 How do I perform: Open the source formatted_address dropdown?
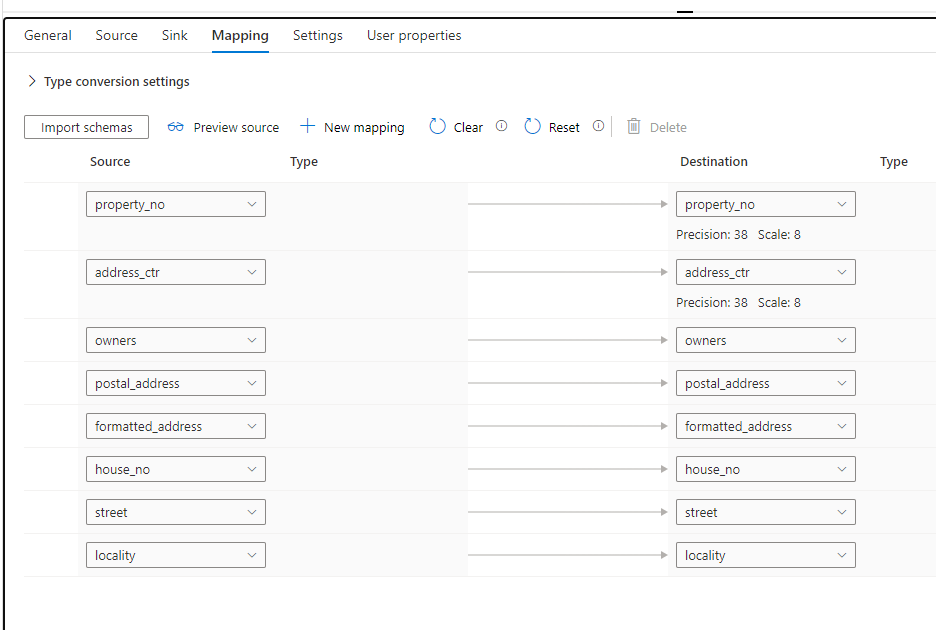pos(176,426)
